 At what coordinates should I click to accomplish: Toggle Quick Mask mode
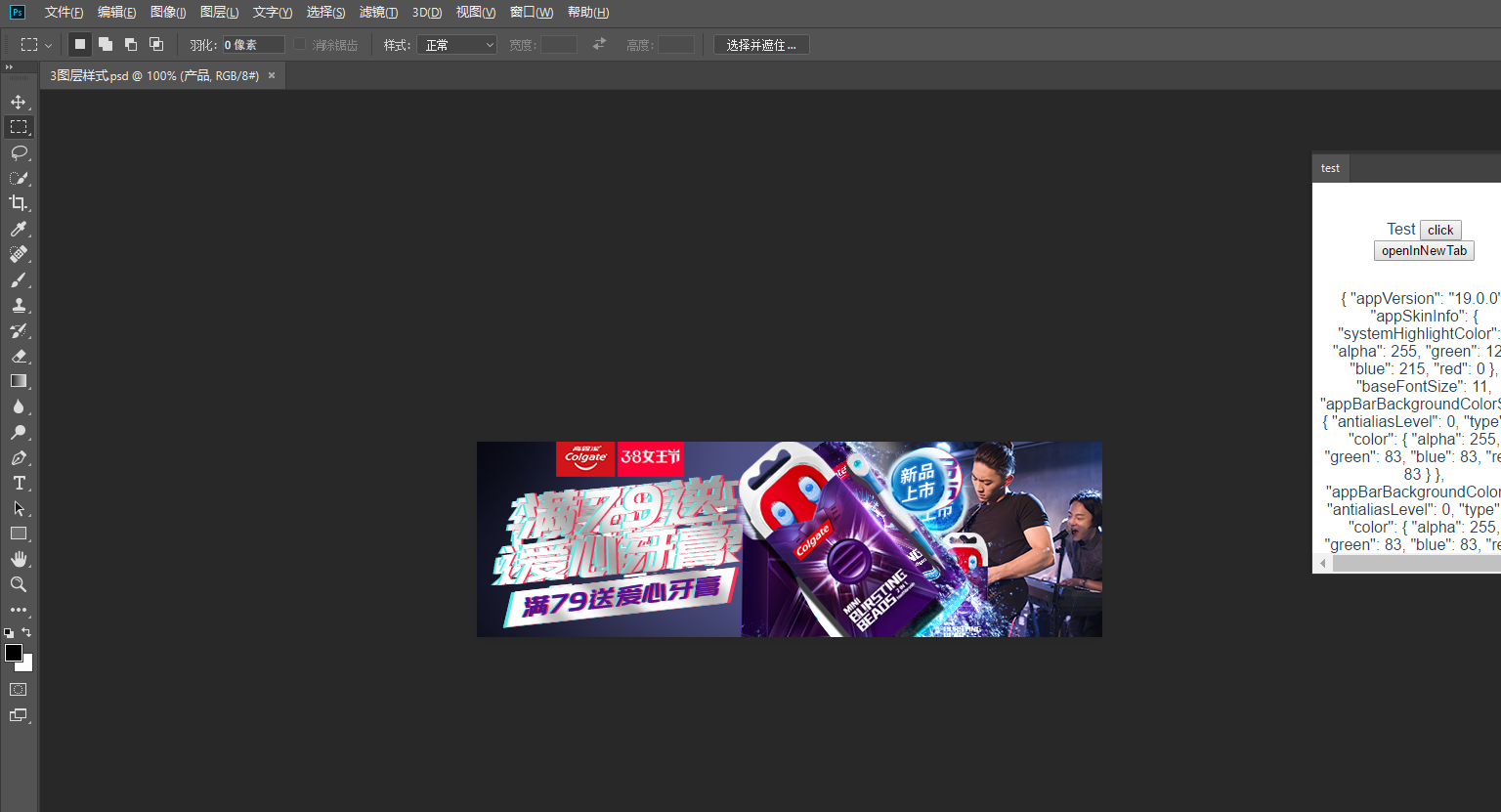[19, 690]
